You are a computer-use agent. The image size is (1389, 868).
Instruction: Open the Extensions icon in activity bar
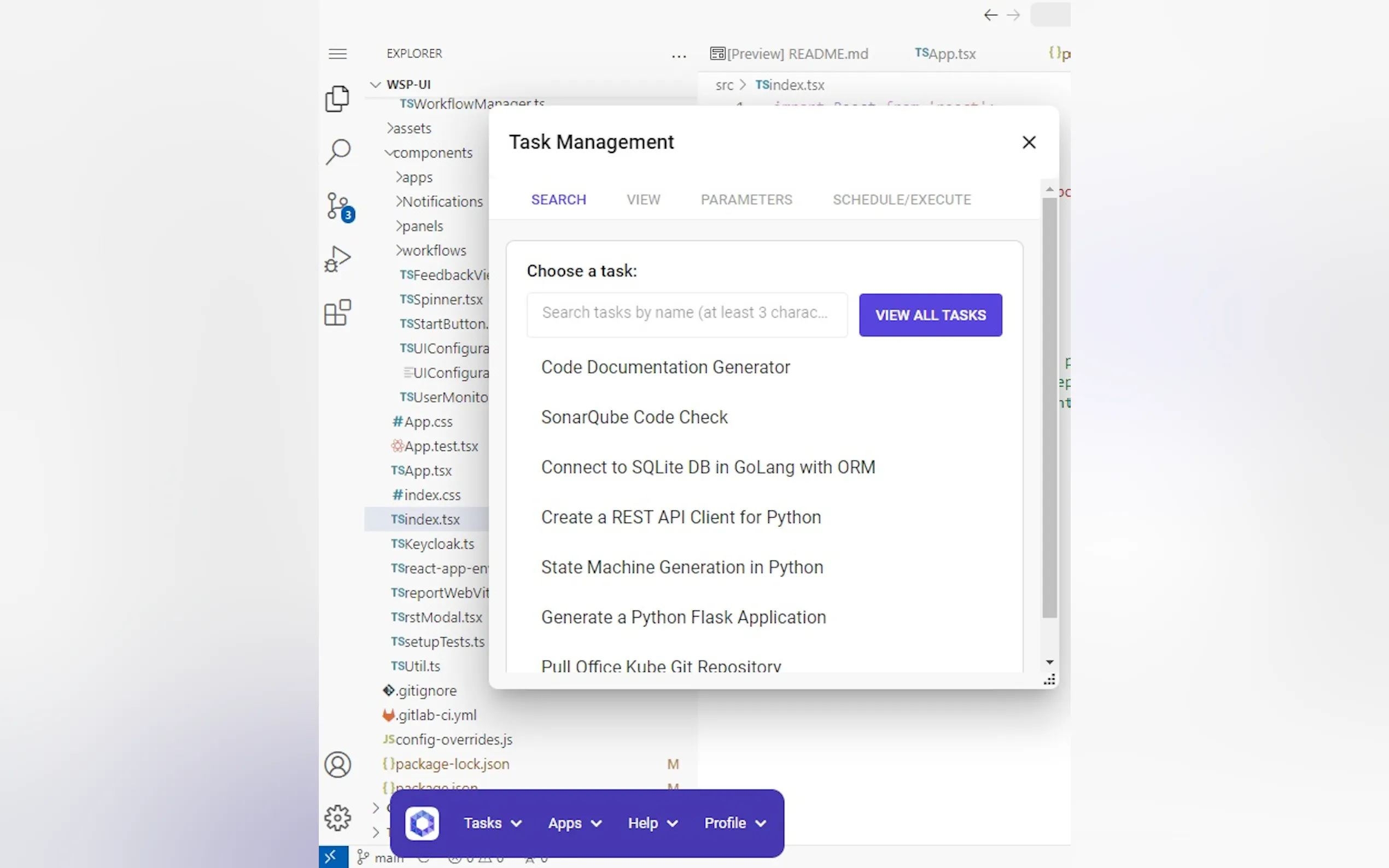pyautogui.click(x=337, y=313)
